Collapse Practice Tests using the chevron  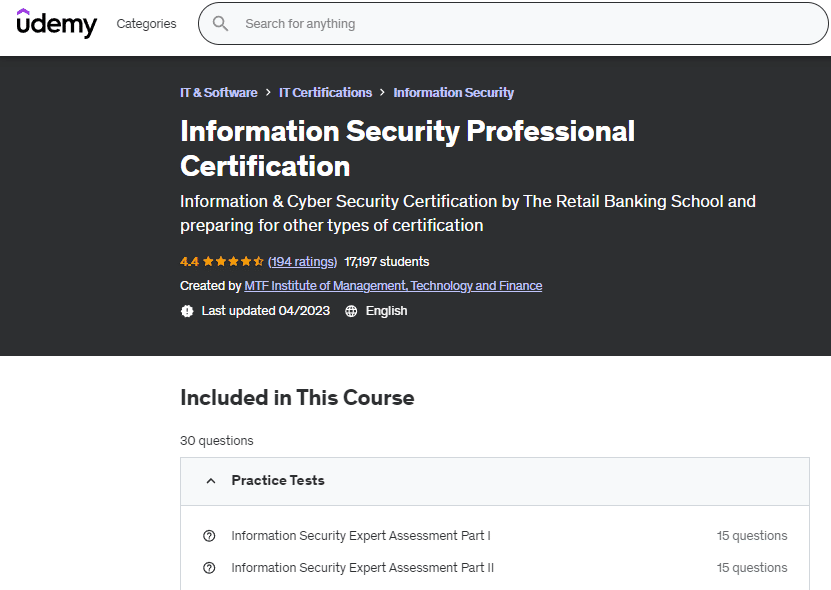tap(210, 481)
